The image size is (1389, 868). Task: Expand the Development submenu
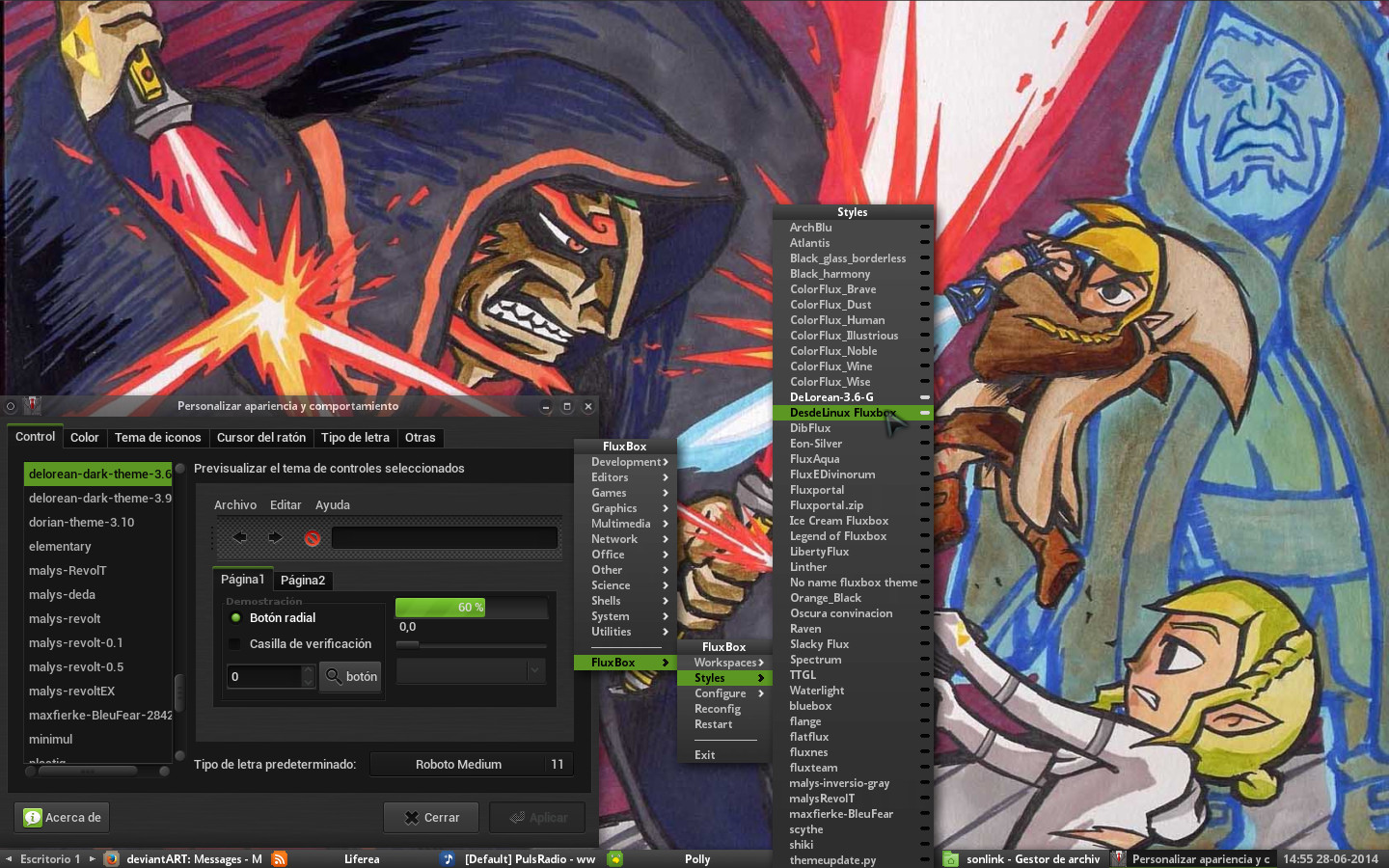click(625, 462)
